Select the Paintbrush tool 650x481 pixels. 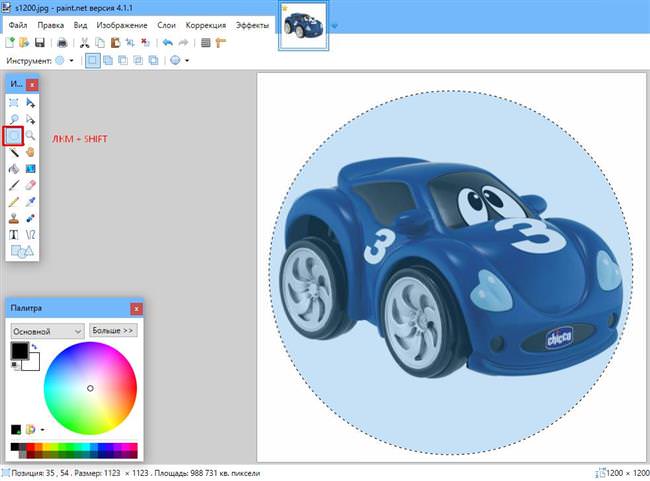(14, 185)
